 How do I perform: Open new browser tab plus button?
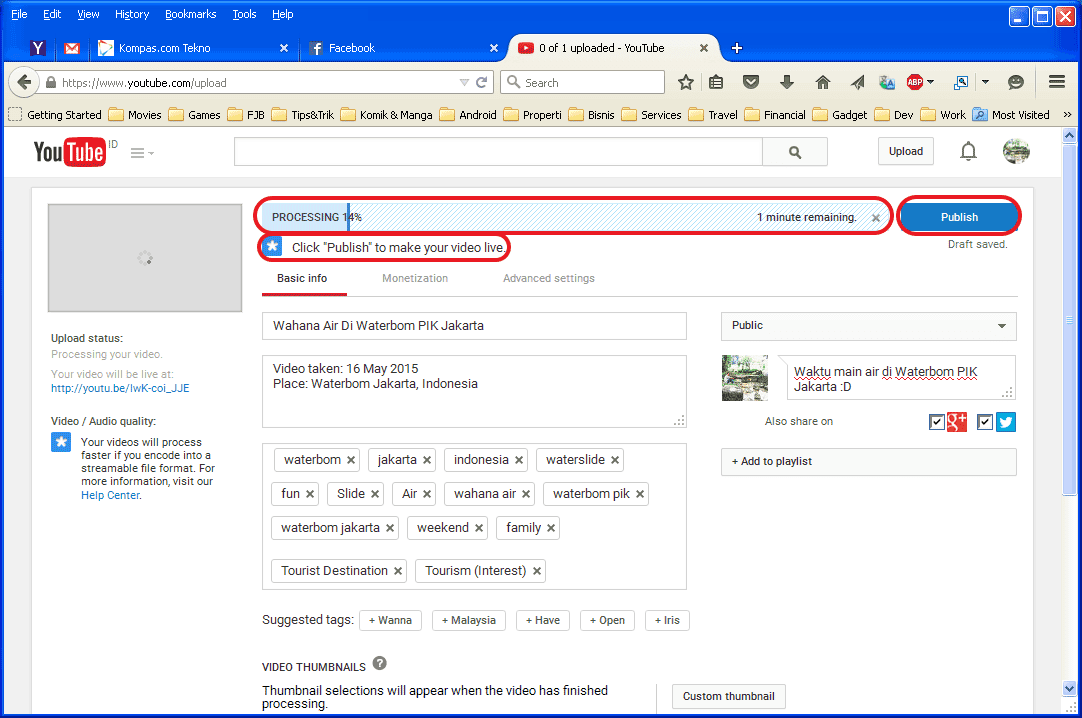point(736,48)
